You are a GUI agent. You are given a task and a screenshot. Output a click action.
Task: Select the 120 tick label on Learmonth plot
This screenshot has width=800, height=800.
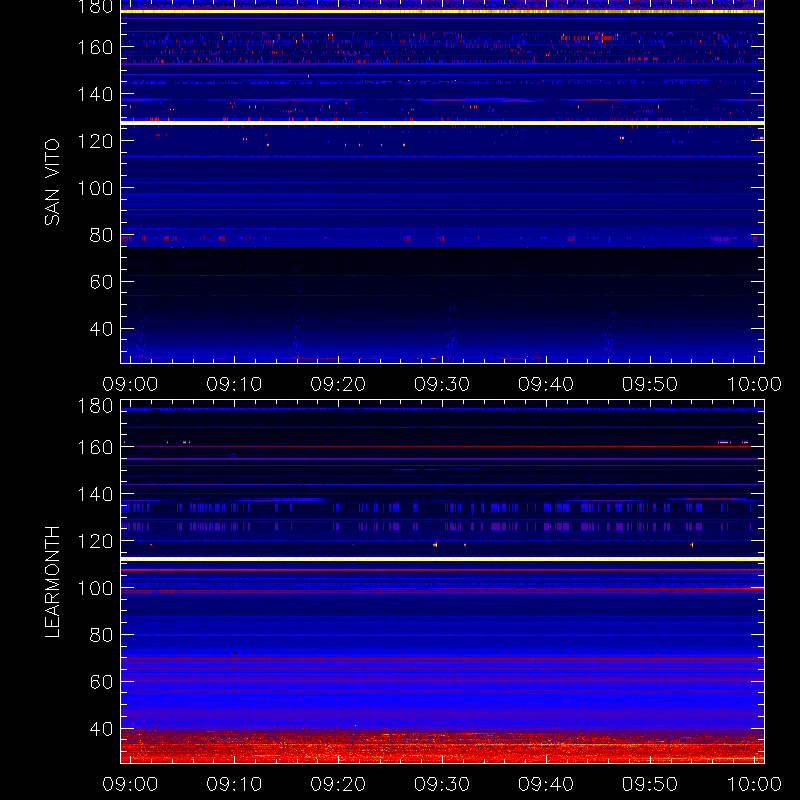coord(95,541)
